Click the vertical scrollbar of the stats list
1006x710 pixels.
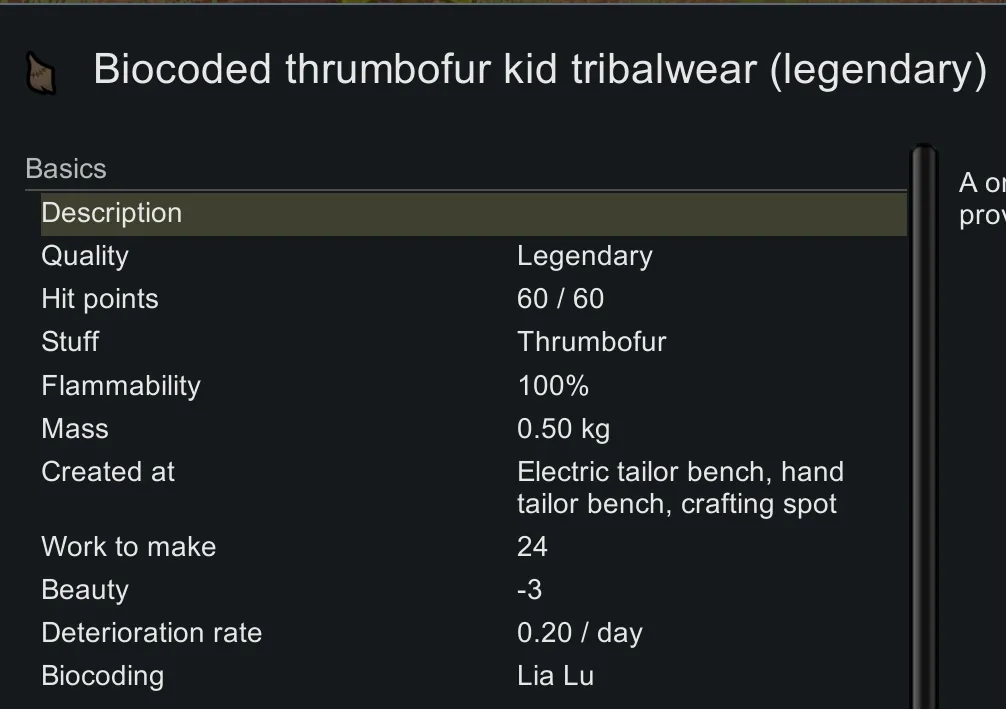pos(924,420)
